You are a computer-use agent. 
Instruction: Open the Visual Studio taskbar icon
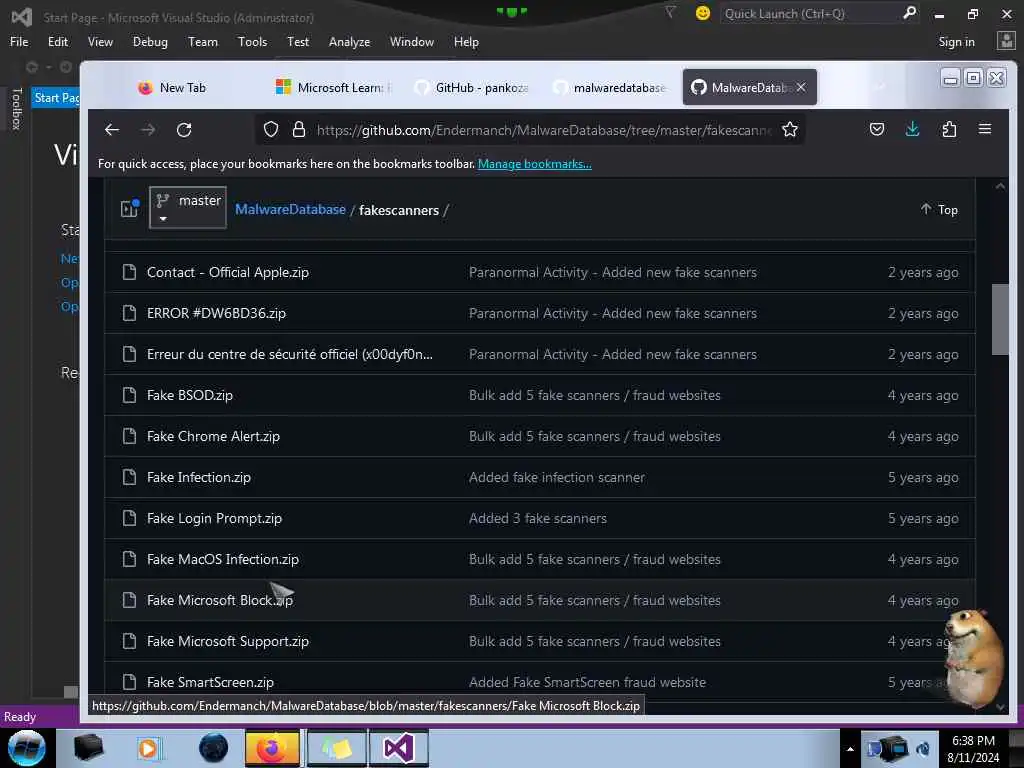pos(398,748)
